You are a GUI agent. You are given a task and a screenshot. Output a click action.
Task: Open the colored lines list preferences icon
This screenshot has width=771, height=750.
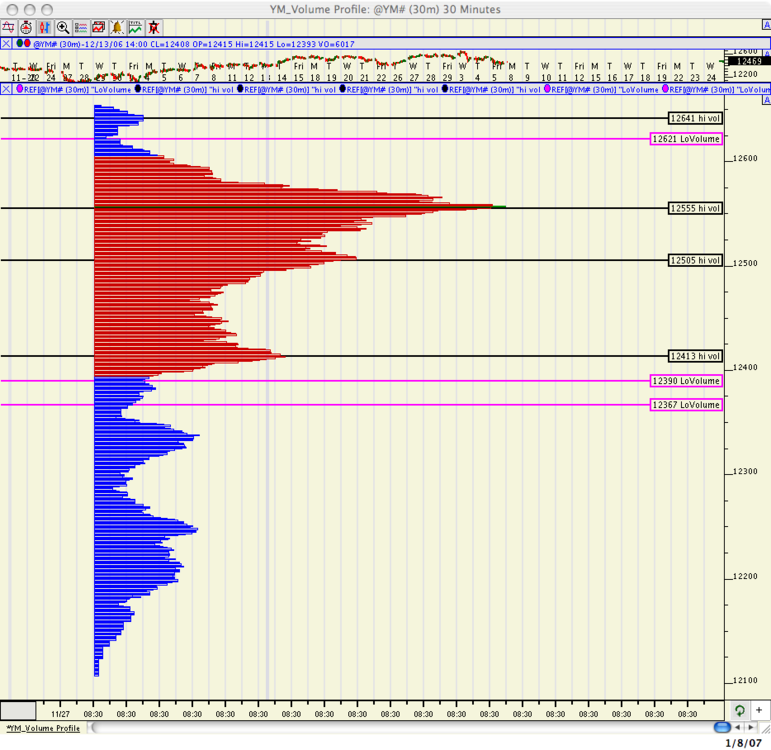(81, 28)
